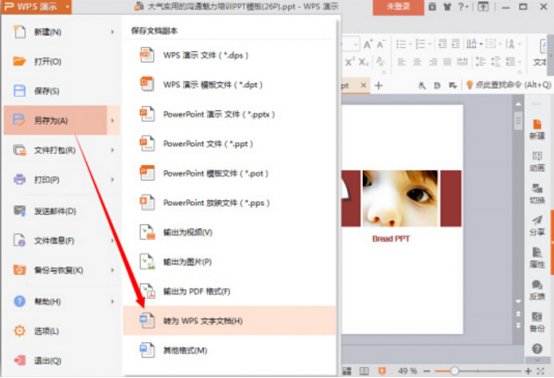554x378 pixels.
Task: Expand the 备份与恢复(K) submenu arrow
Action: click(112, 270)
